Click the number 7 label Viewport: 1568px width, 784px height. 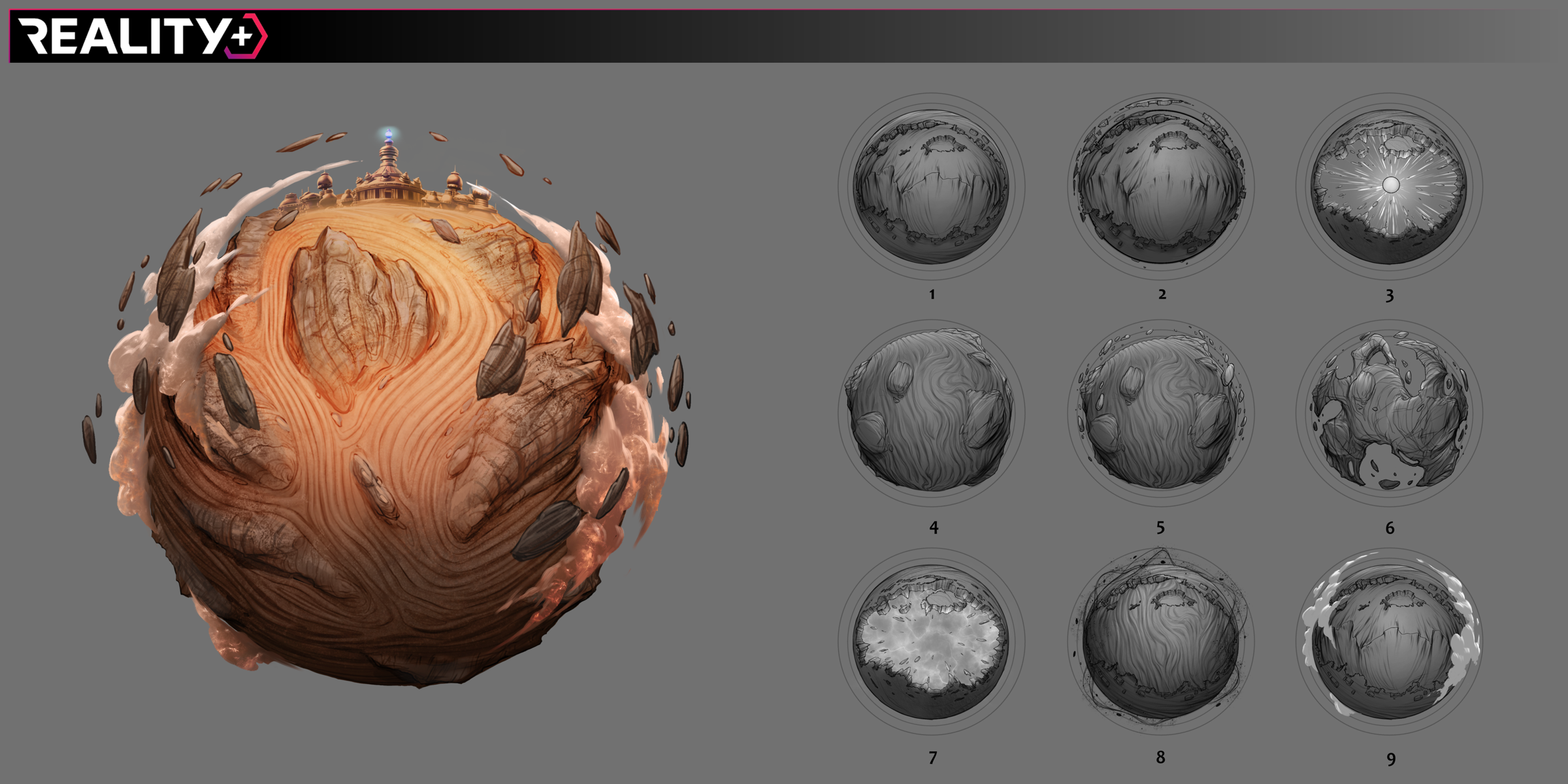click(x=932, y=758)
